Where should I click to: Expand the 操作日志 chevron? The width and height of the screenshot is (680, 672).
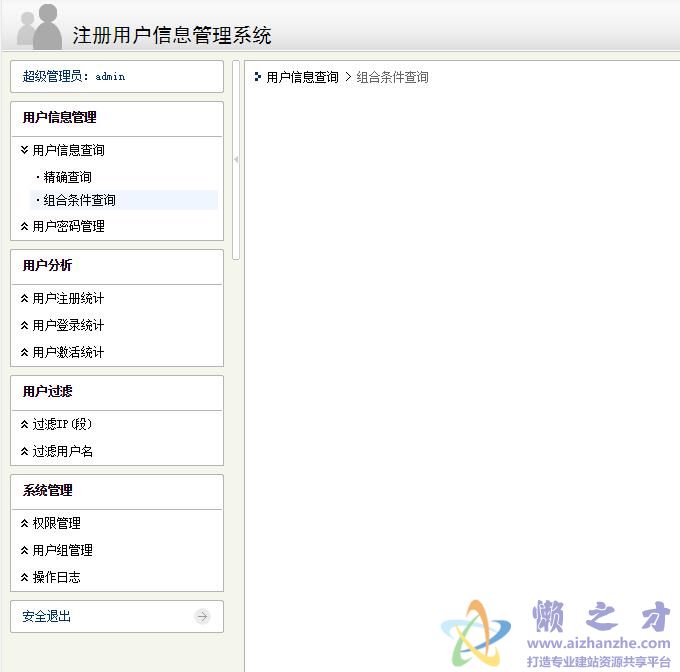pyautogui.click(x=24, y=577)
